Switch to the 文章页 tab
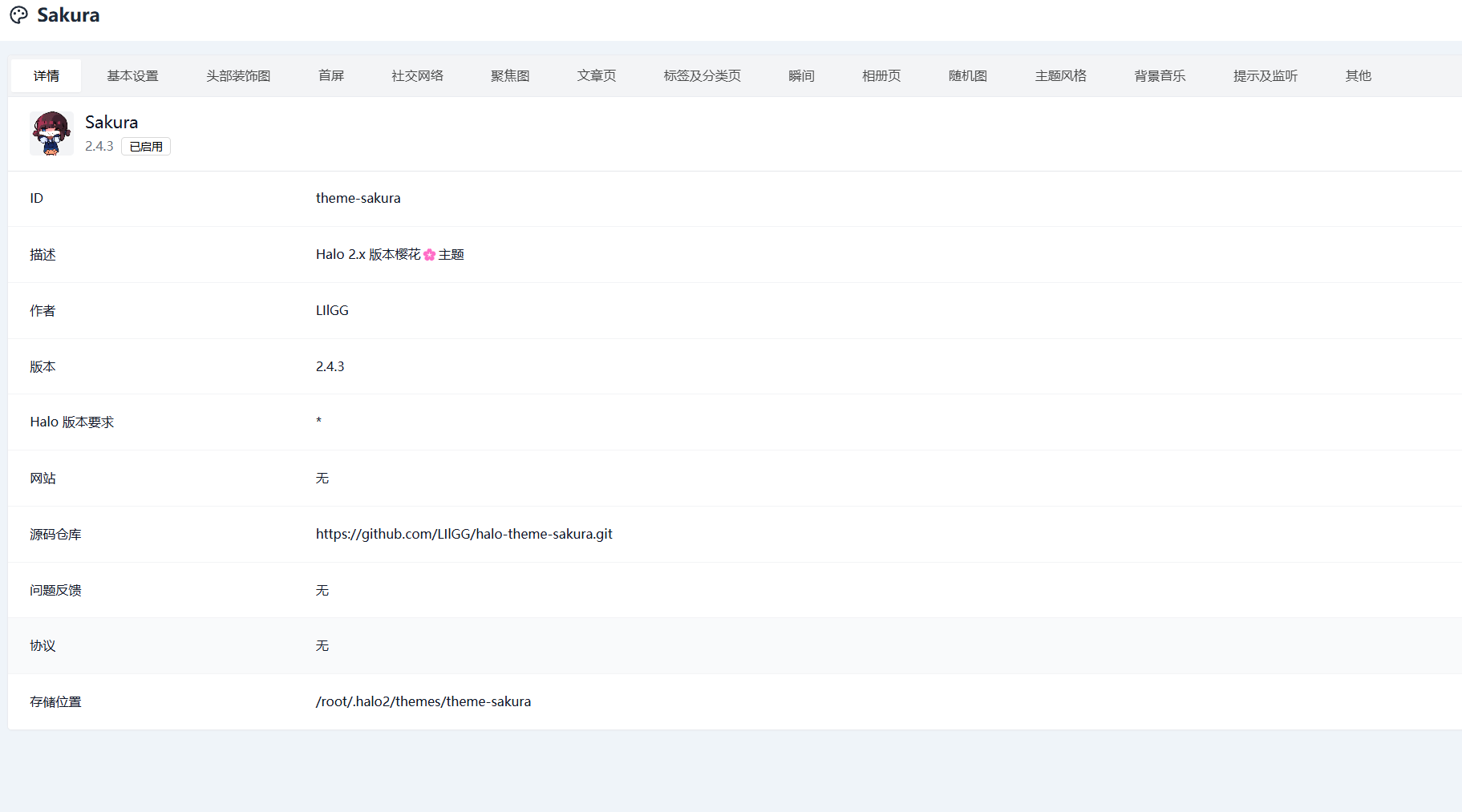1462x812 pixels. click(x=597, y=76)
